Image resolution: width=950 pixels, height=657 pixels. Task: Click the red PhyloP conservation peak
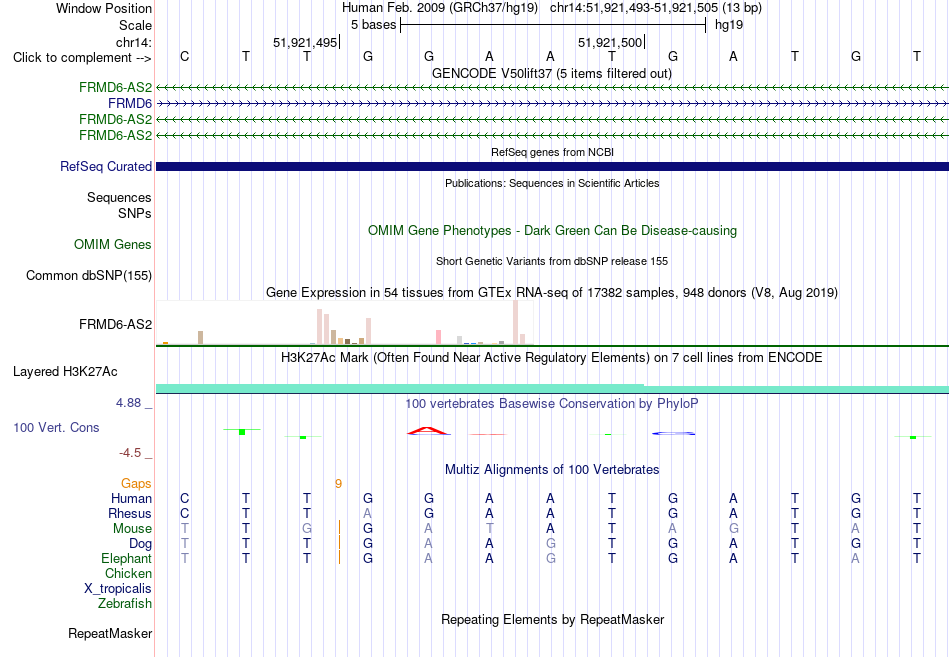(428, 431)
